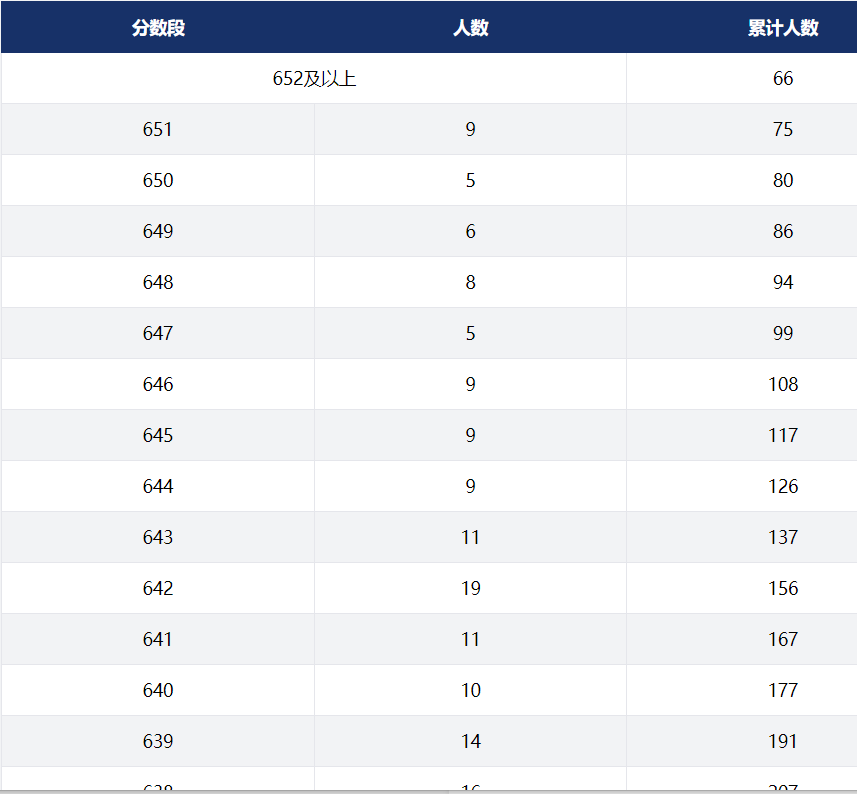
Task: Click cumulative value 94
Action: (783, 283)
